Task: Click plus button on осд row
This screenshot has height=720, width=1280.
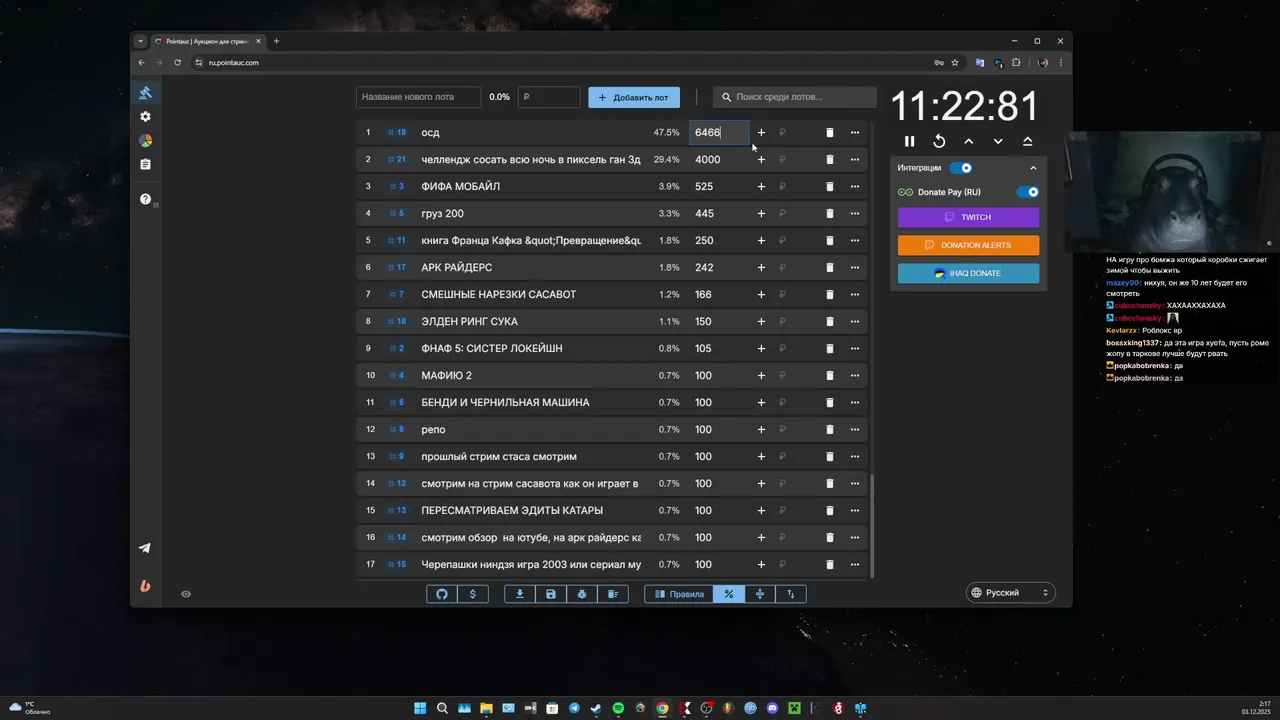Action: click(761, 132)
